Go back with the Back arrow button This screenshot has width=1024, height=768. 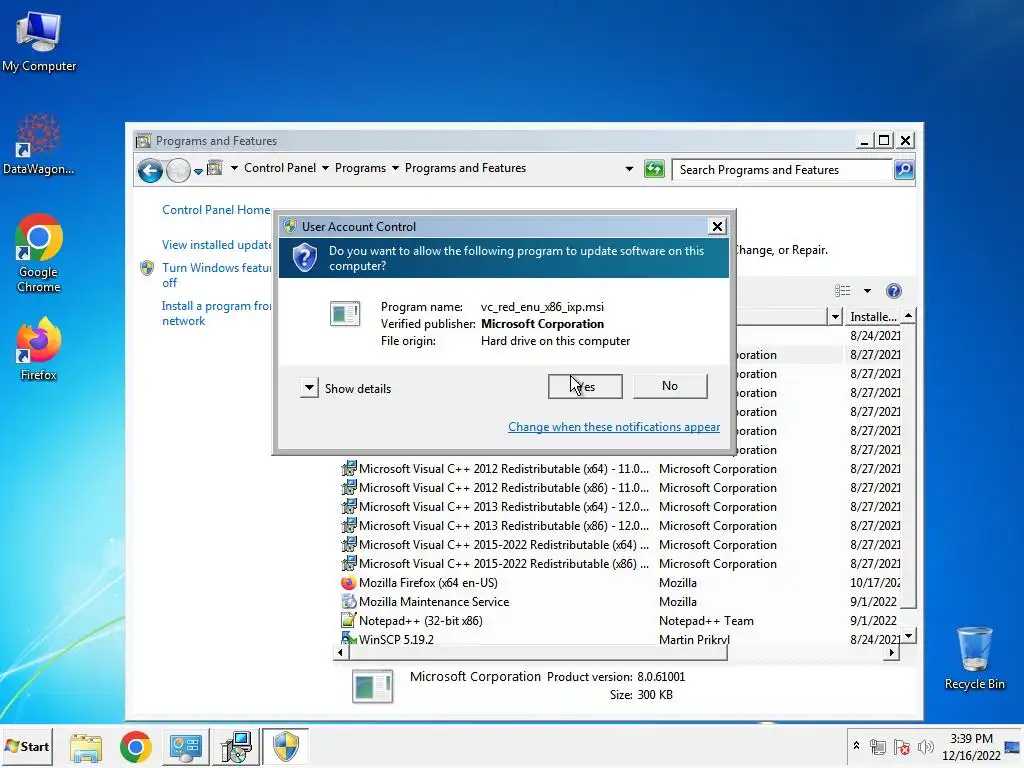pyautogui.click(x=150, y=170)
